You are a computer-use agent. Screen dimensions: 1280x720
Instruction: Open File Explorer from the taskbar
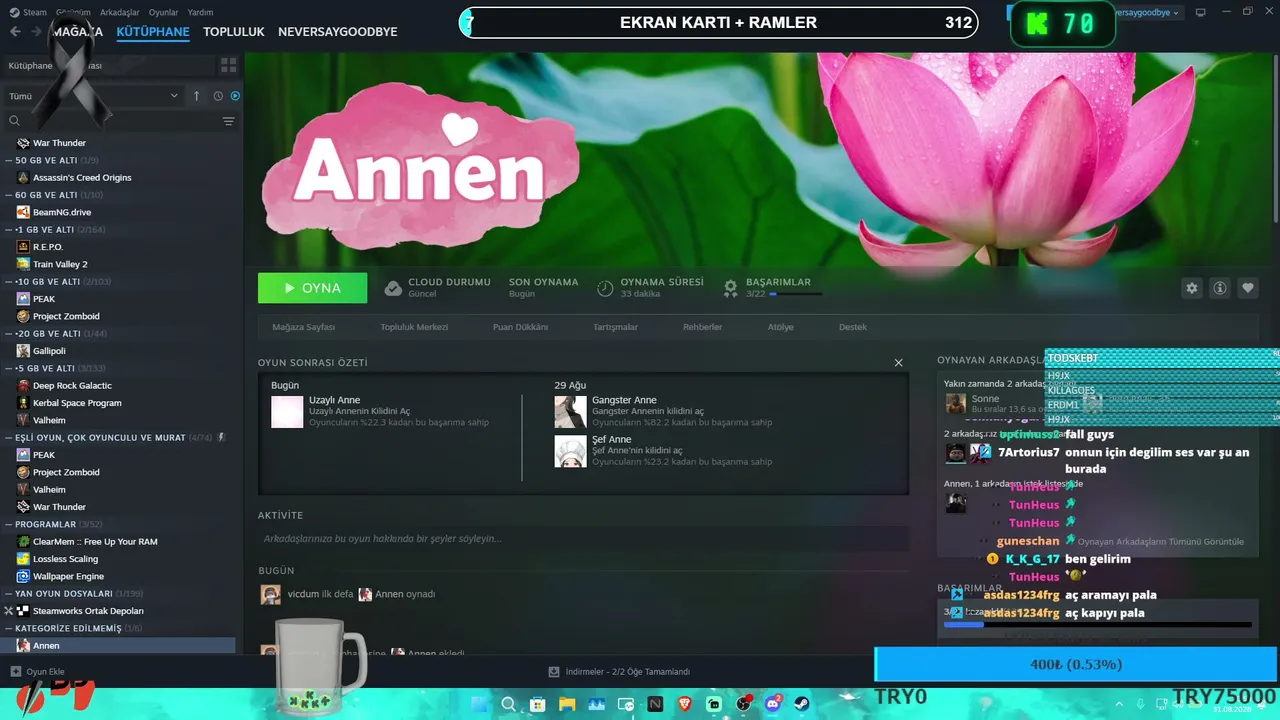click(x=567, y=704)
